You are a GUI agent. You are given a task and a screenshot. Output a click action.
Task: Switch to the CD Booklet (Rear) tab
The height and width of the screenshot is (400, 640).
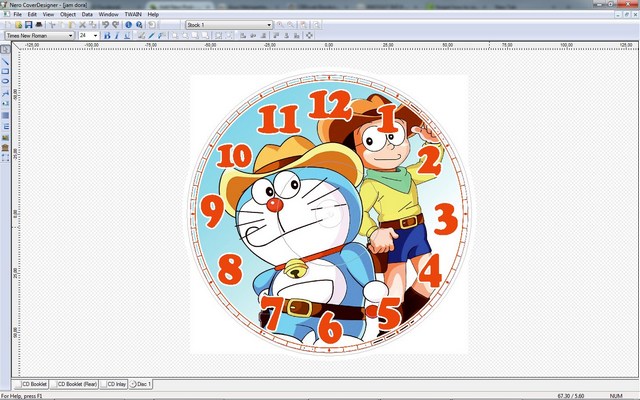click(x=74, y=384)
